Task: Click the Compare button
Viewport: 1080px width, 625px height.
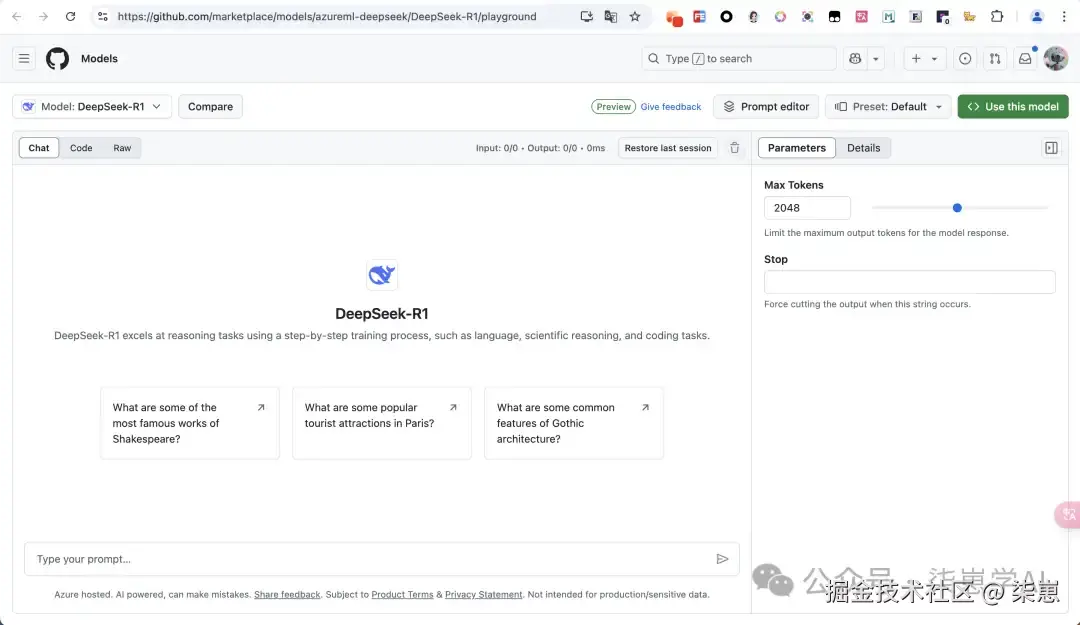Action: 210,107
